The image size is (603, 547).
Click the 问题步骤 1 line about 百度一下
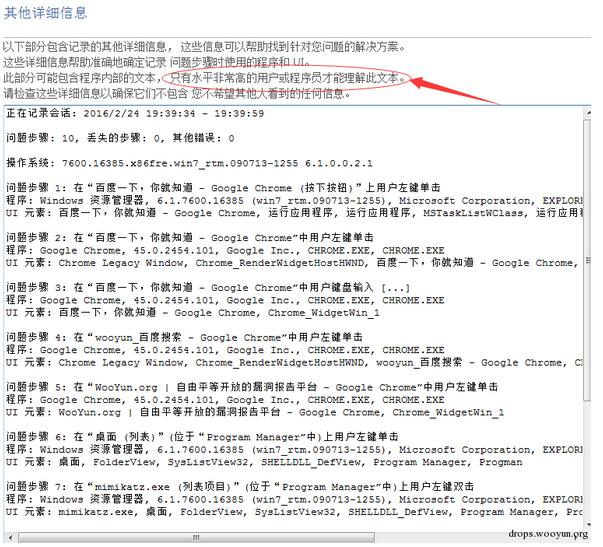click(223, 188)
